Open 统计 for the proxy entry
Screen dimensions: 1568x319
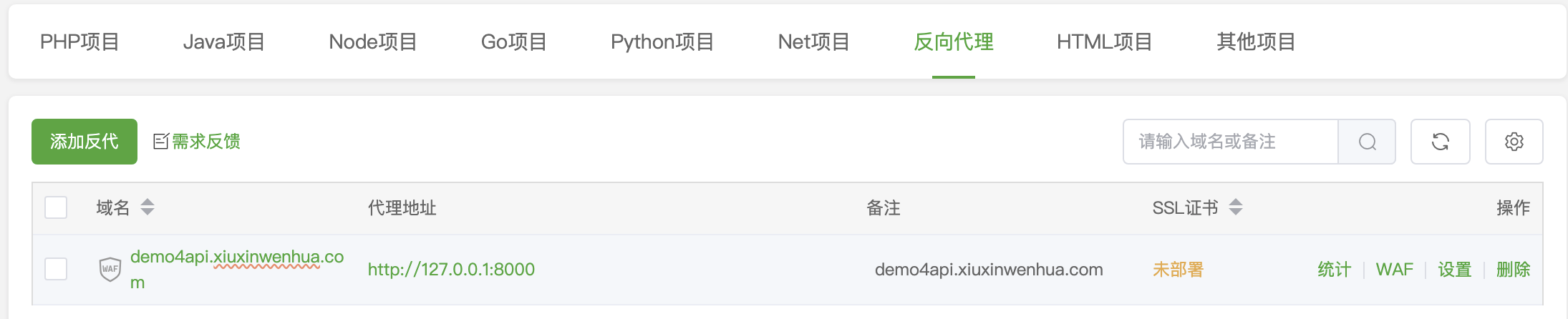click(x=1334, y=270)
